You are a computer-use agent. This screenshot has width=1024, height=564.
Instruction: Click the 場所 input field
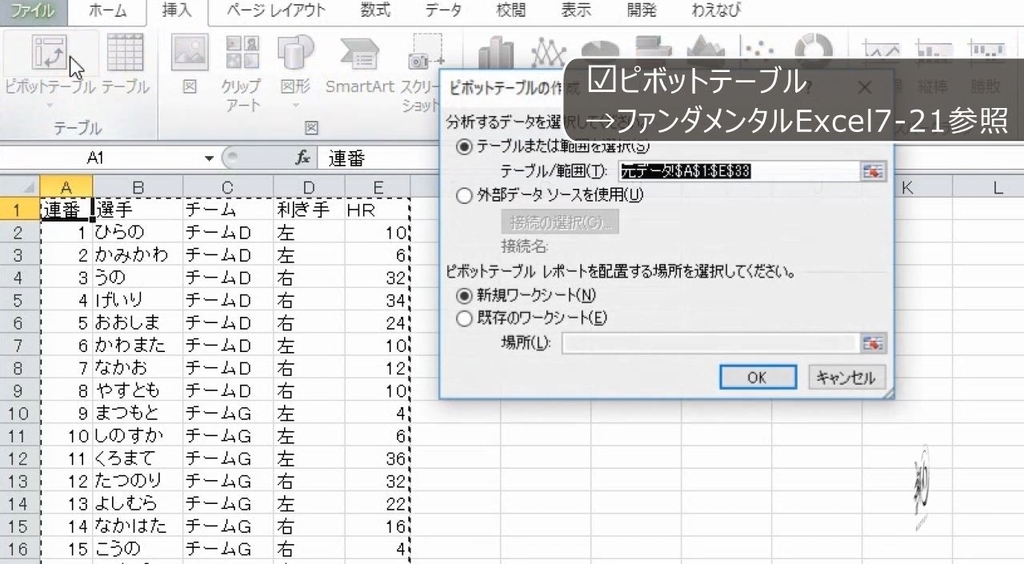coord(710,343)
